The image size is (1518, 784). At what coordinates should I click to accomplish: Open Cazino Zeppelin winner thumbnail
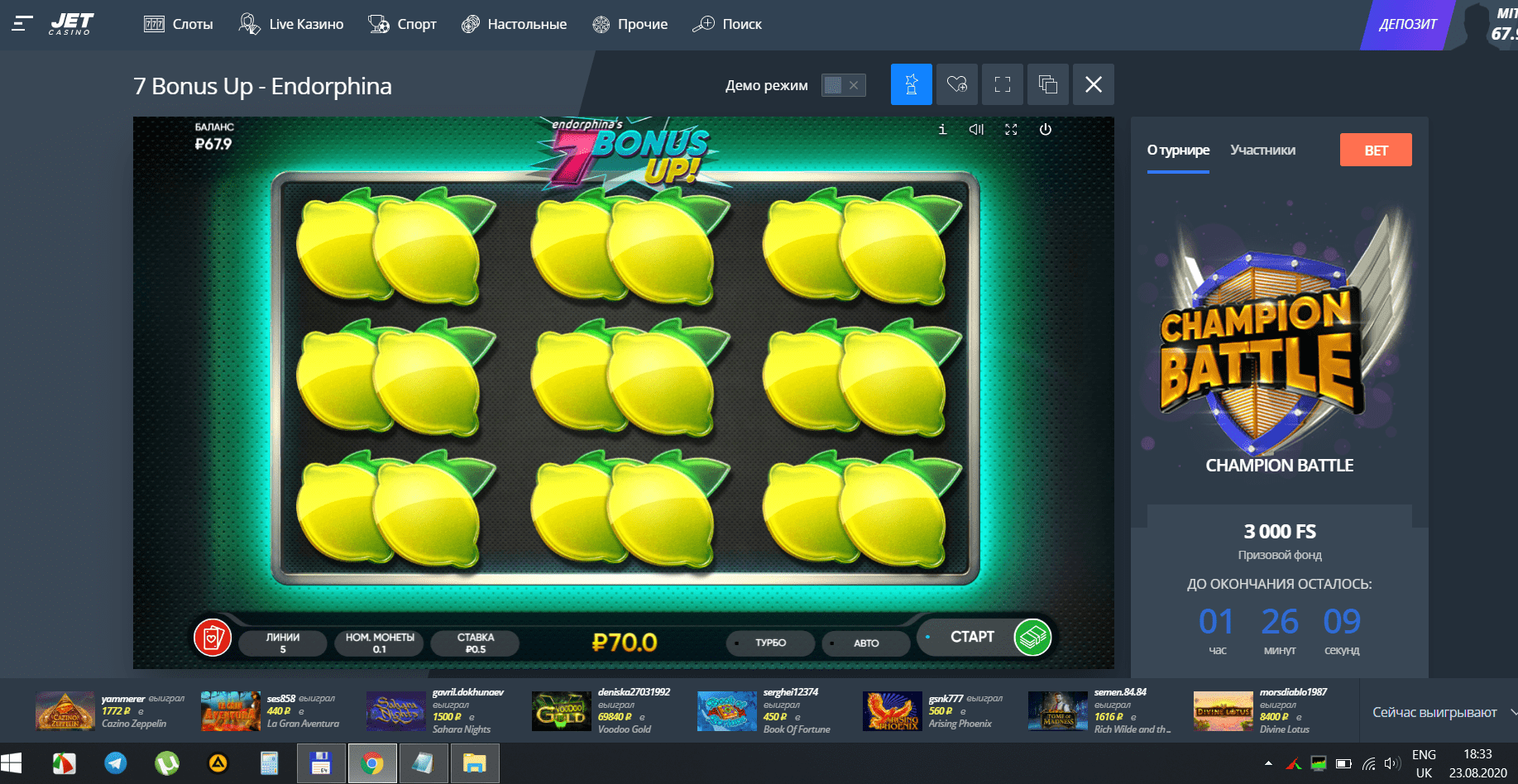point(65,711)
